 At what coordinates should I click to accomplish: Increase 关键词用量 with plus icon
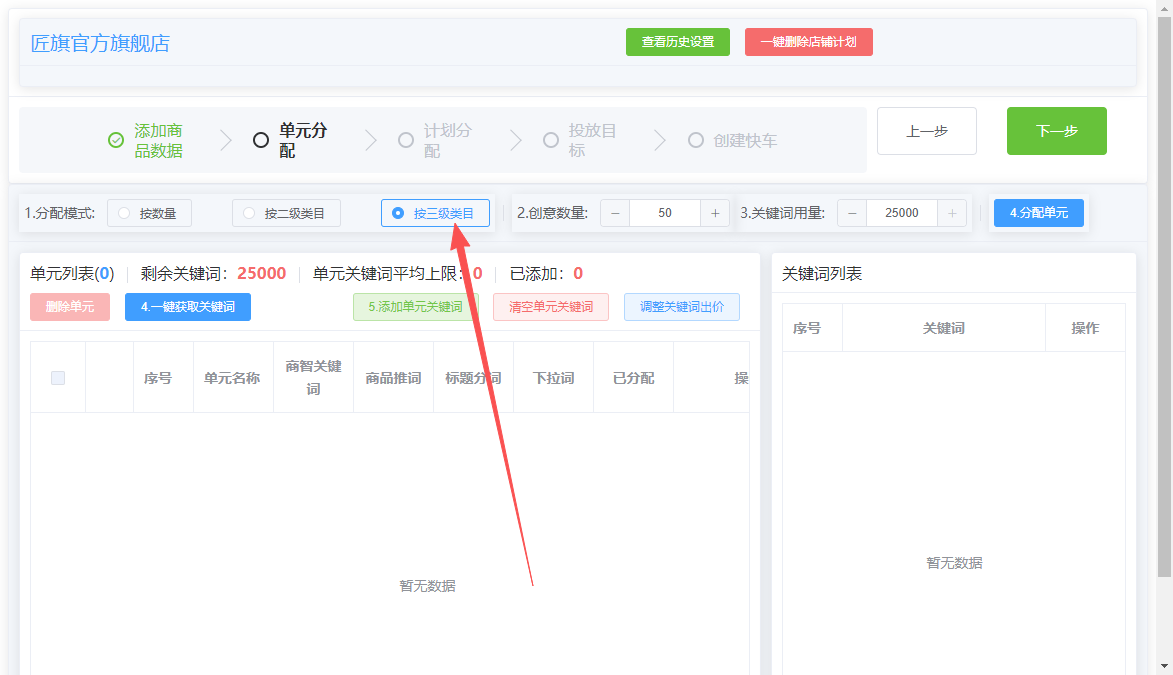click(952, 213)
